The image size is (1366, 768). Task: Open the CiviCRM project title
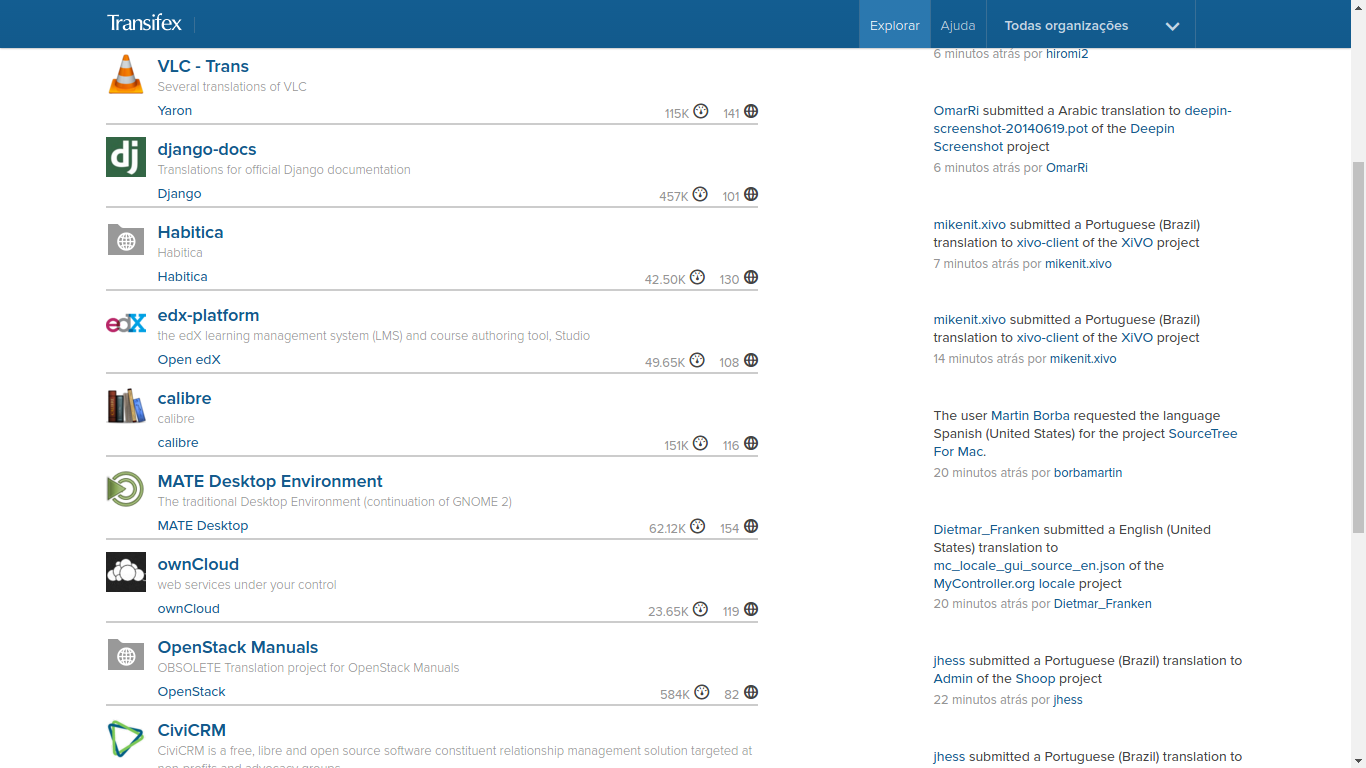click(192, 730)
